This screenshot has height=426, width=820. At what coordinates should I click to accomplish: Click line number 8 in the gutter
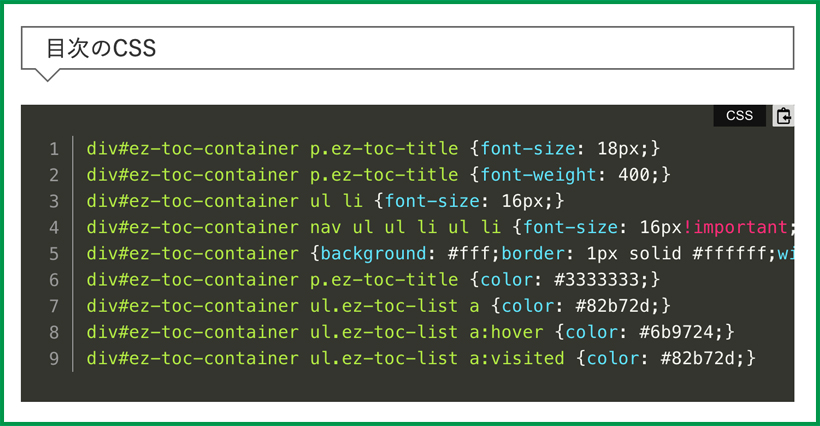pos(54,331)
